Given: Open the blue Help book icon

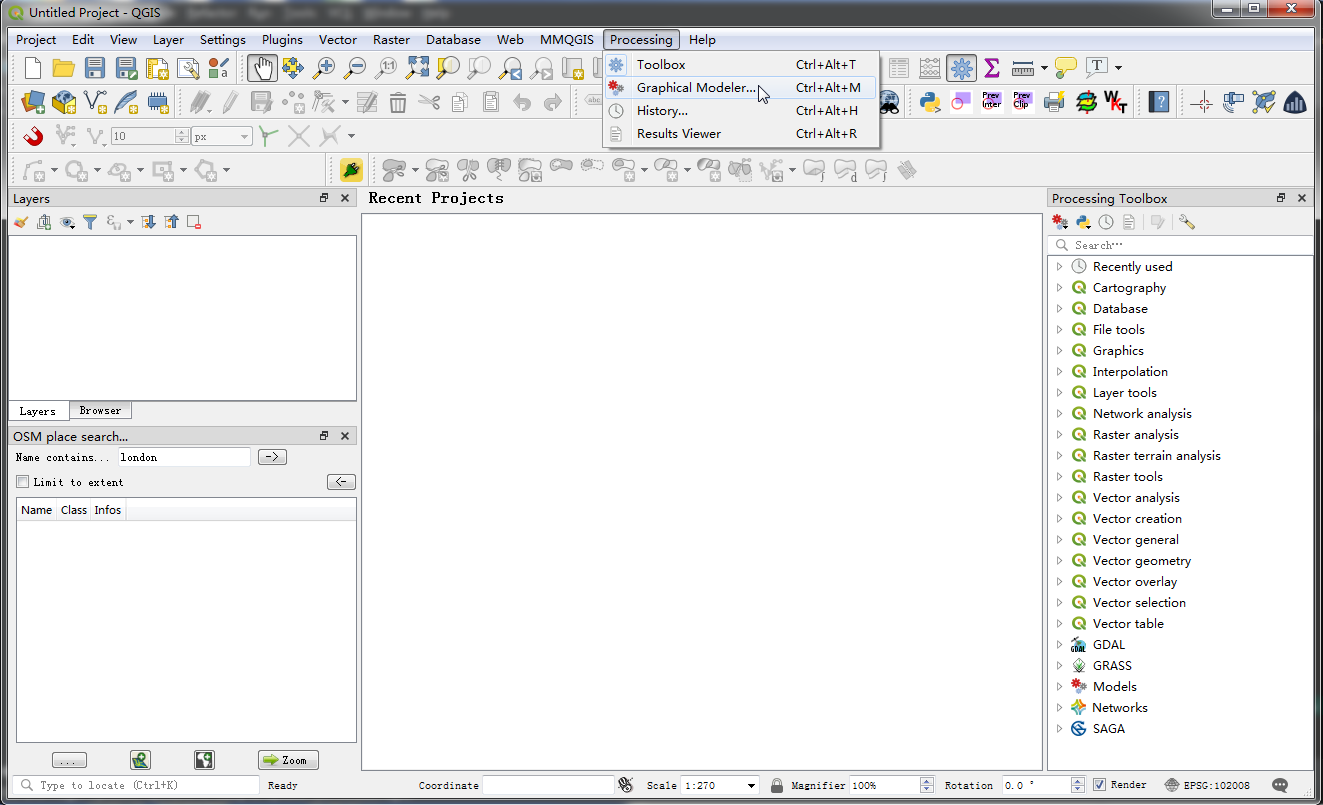Looking at the screenshot, I should pos(1159,101).
